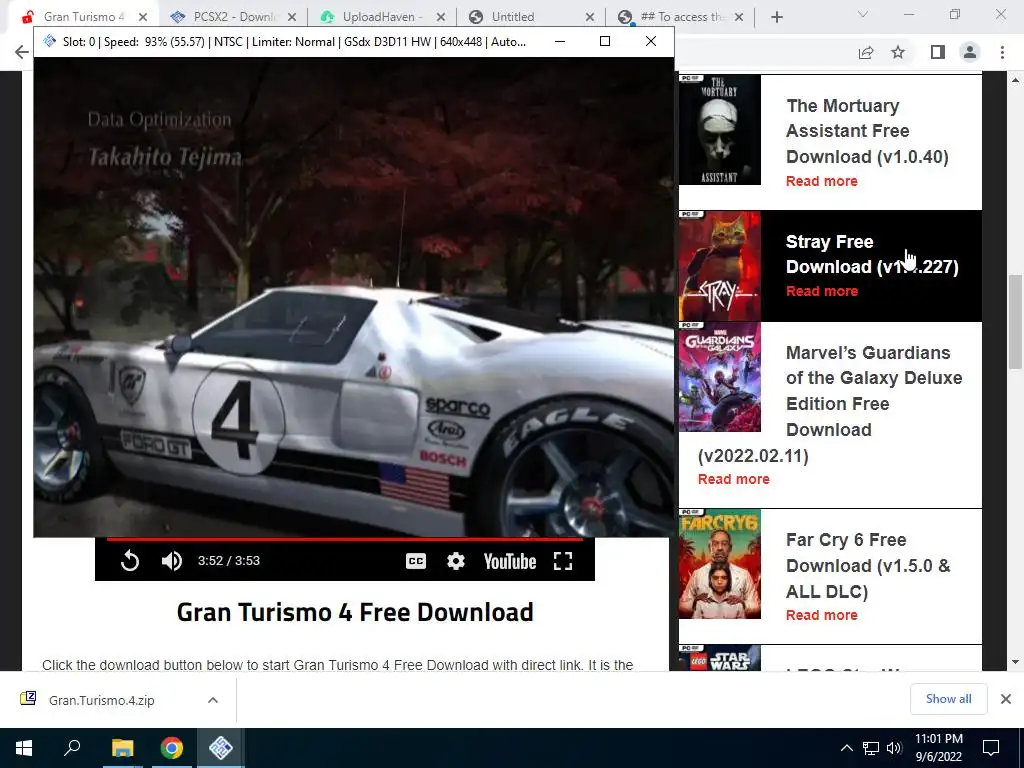Close the Gran Turismo 4 tab
This screenshot has height=768, width=1024.
pyautogui.click(x=143, y=17)
